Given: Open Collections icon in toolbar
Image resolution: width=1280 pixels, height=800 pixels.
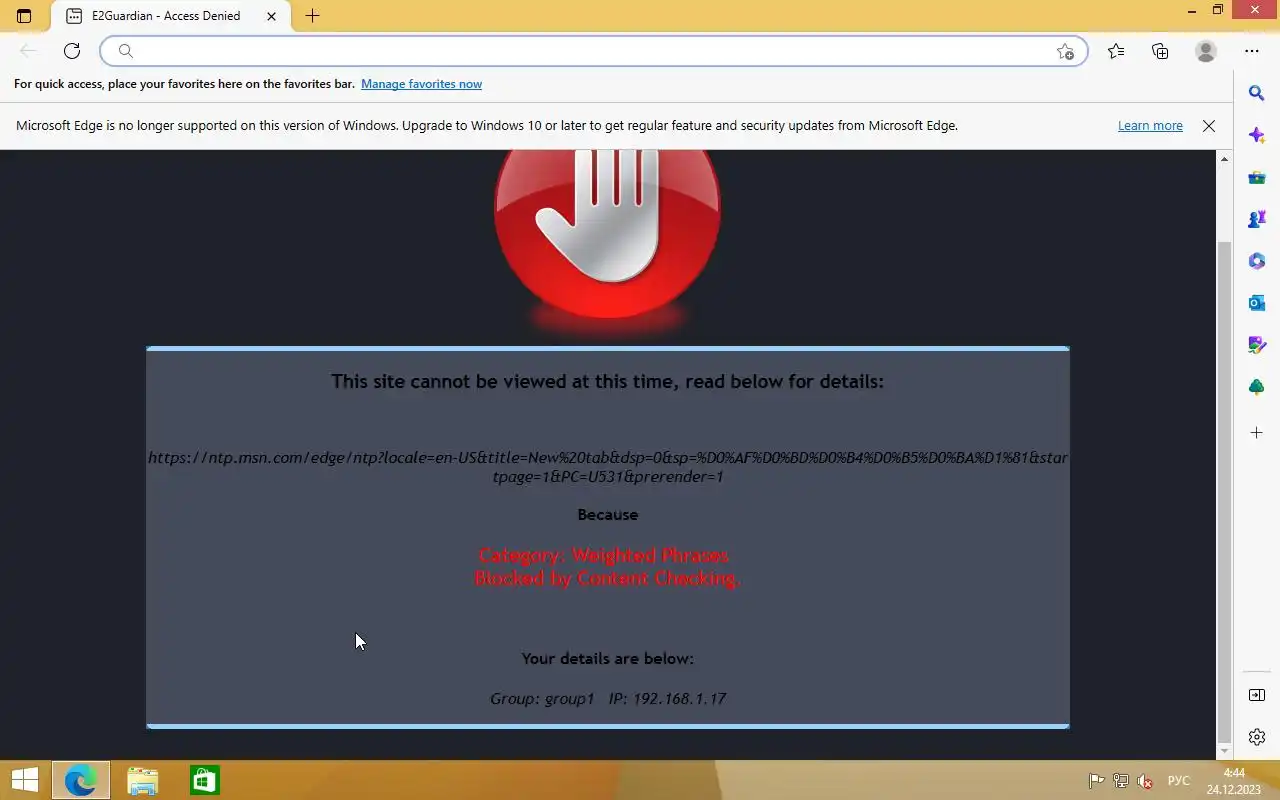Looking at the screenshot, I should [x=1160, y=51].
